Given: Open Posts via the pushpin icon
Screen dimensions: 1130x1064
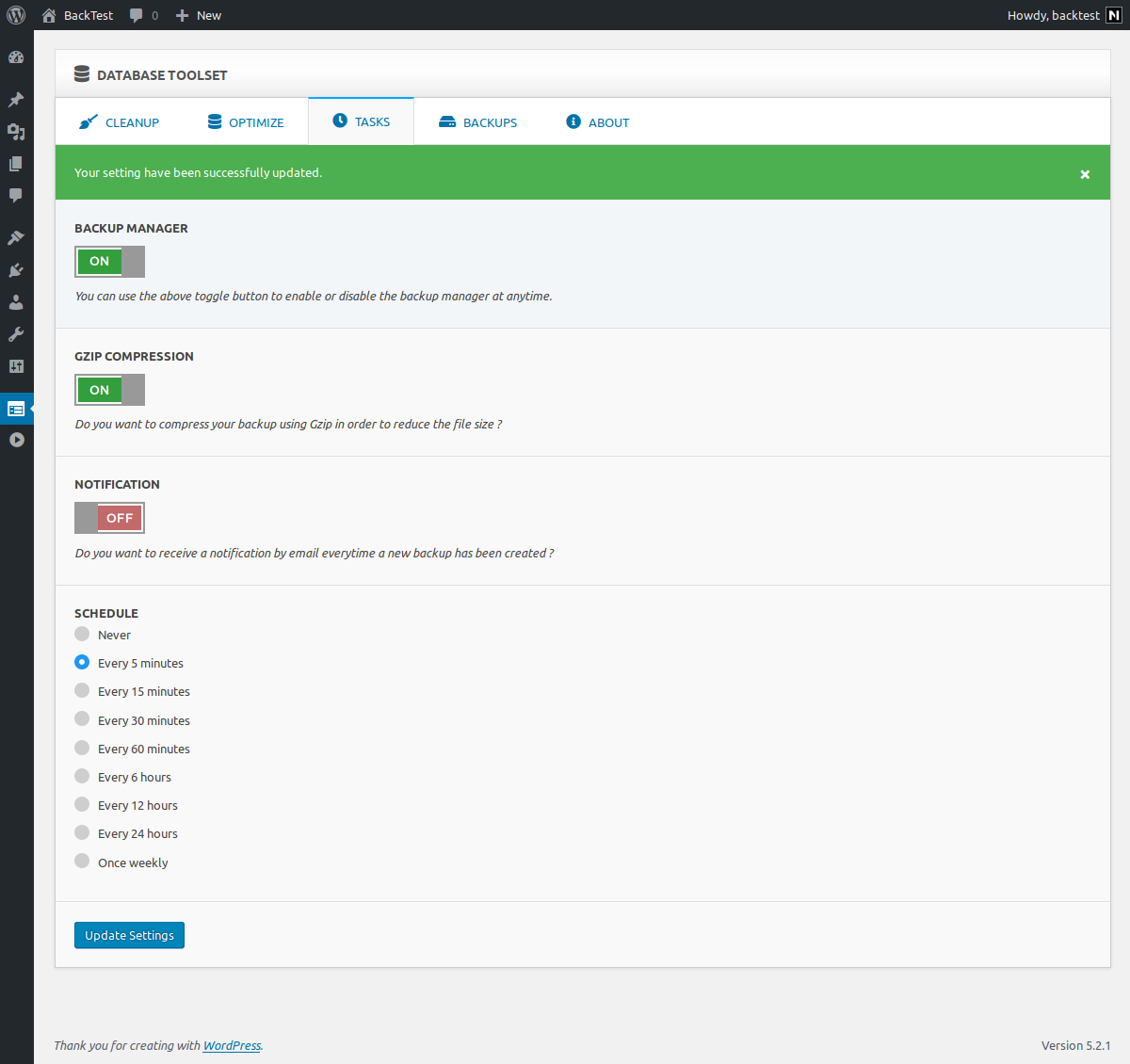Looking at the screenshot, I should [x=16, y=100].
